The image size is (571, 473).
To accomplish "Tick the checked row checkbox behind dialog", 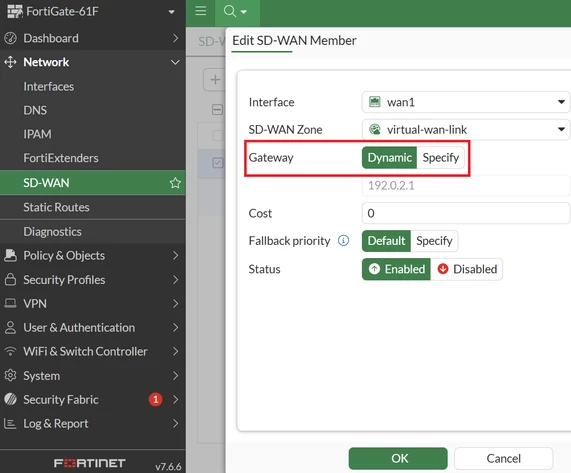I will (x=217, y=162).
